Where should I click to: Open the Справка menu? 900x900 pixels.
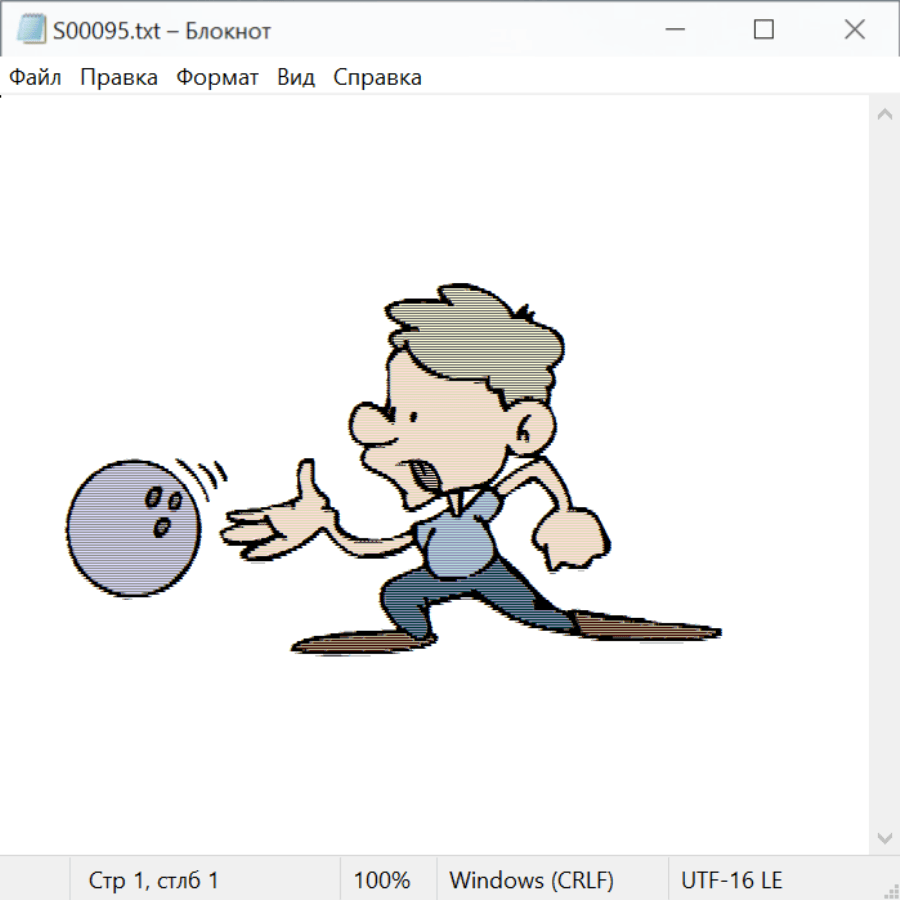point(377,77)
